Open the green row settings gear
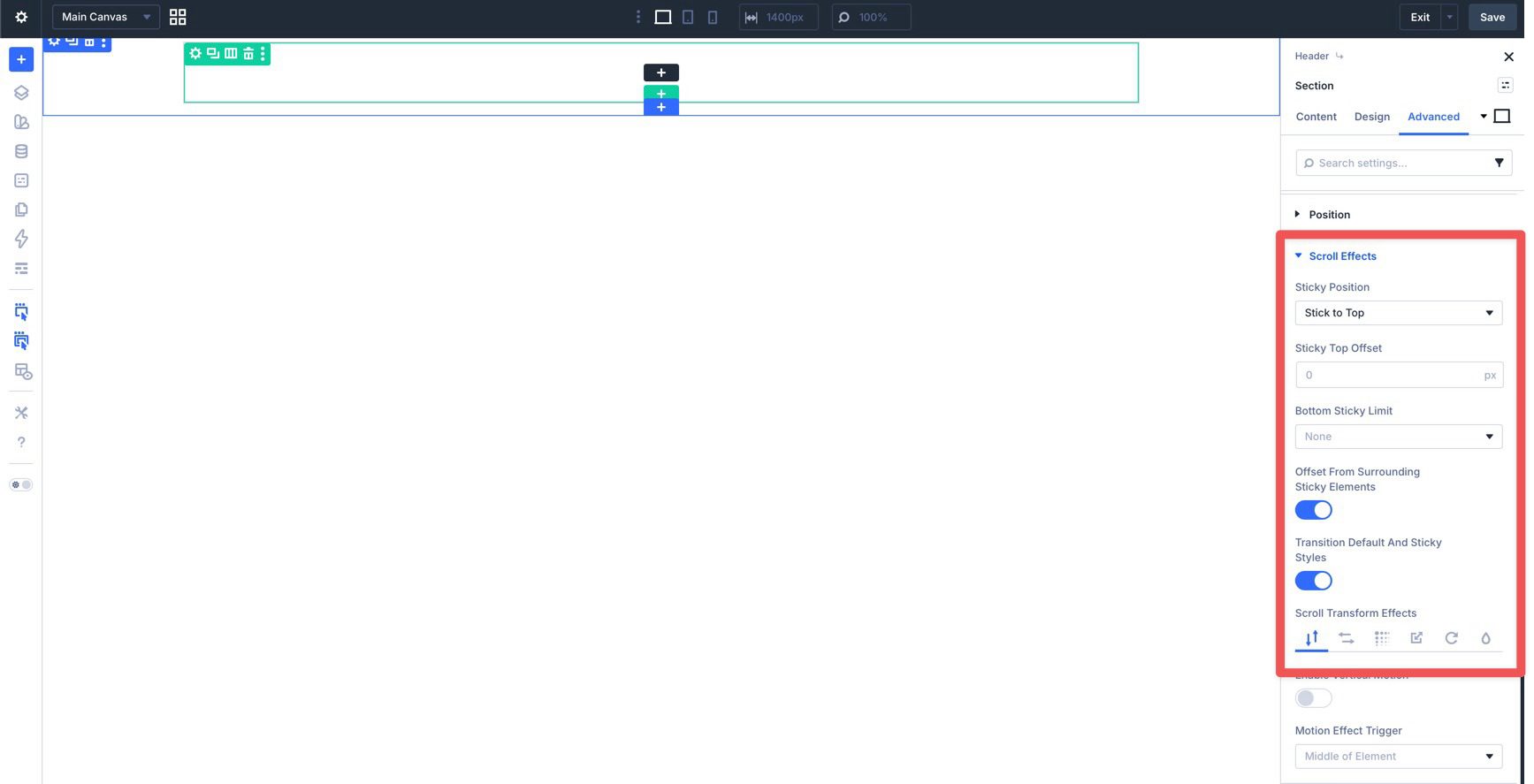1534x784 pixels. (195, 54)
